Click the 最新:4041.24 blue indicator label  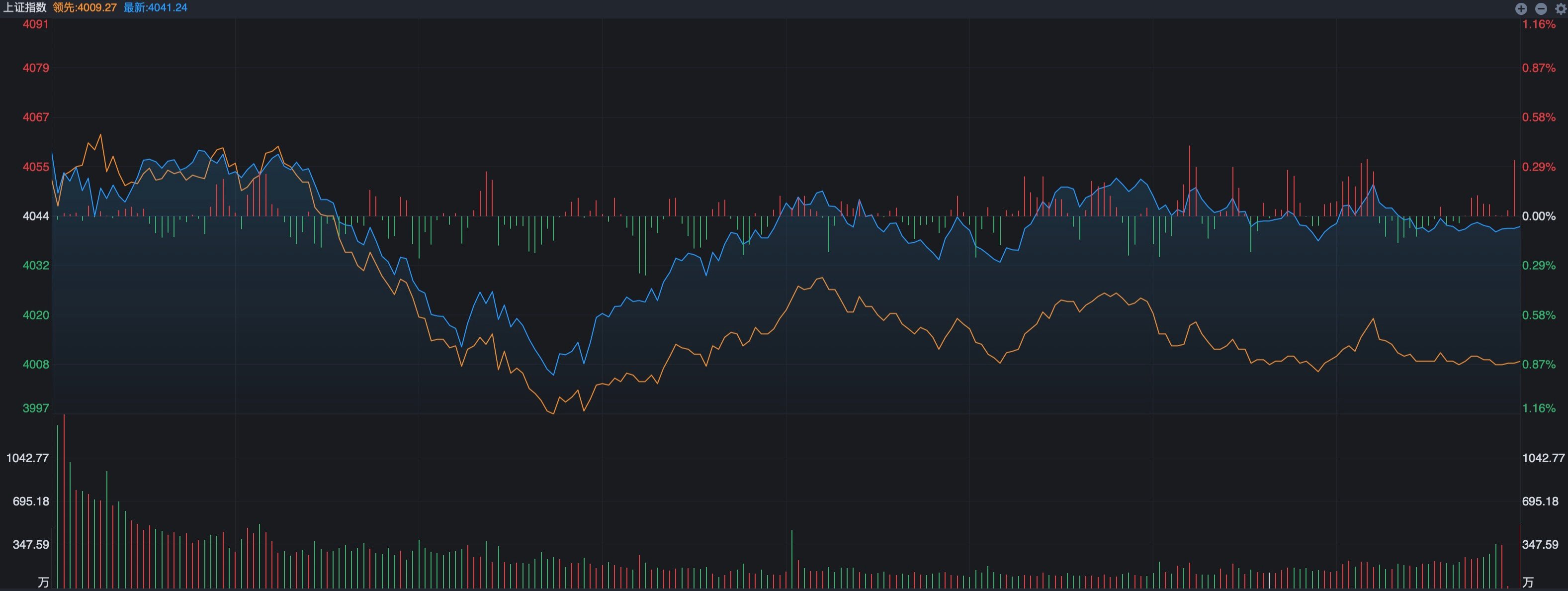pyautogui.click(x=155, y=7)
